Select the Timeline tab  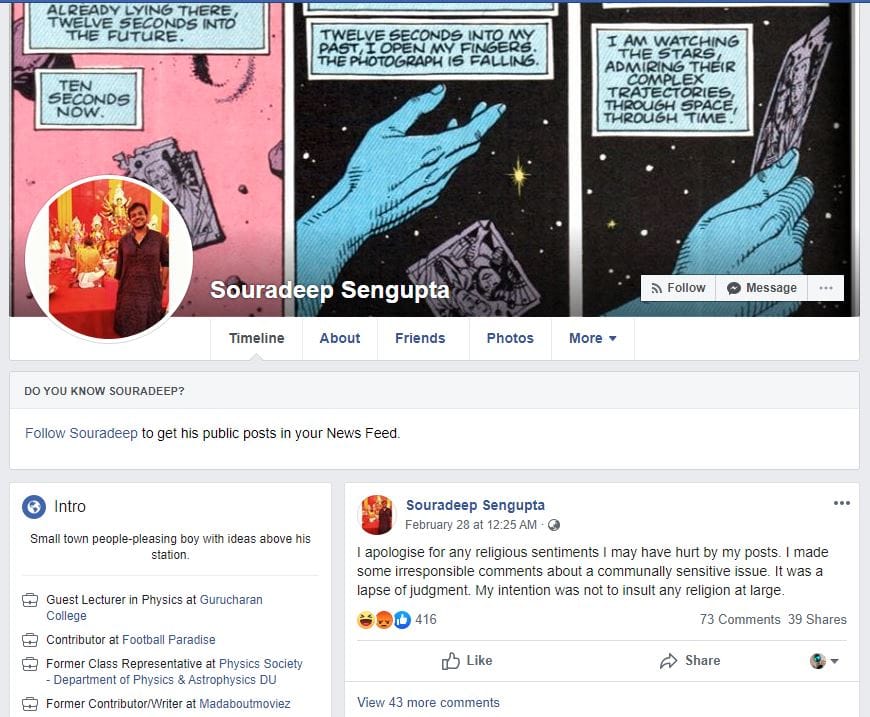coord(256,338)
